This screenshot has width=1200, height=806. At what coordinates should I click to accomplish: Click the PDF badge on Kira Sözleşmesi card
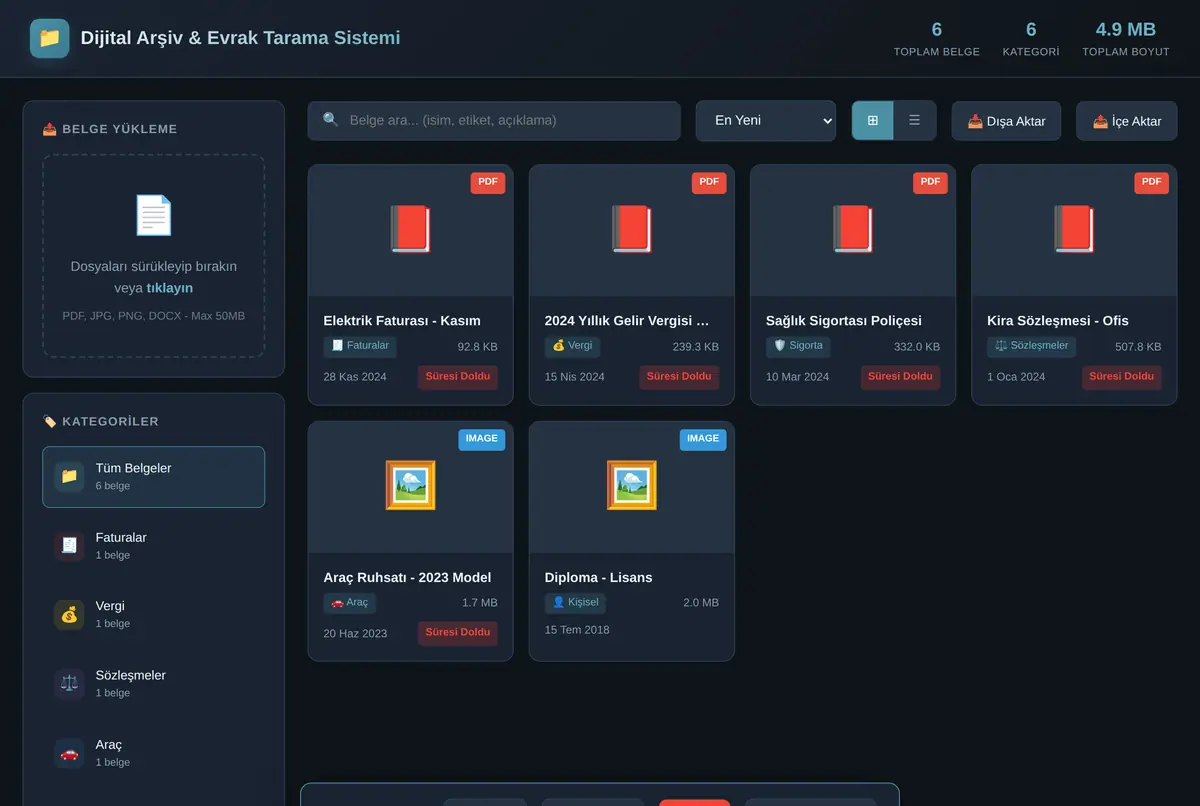1152,182
